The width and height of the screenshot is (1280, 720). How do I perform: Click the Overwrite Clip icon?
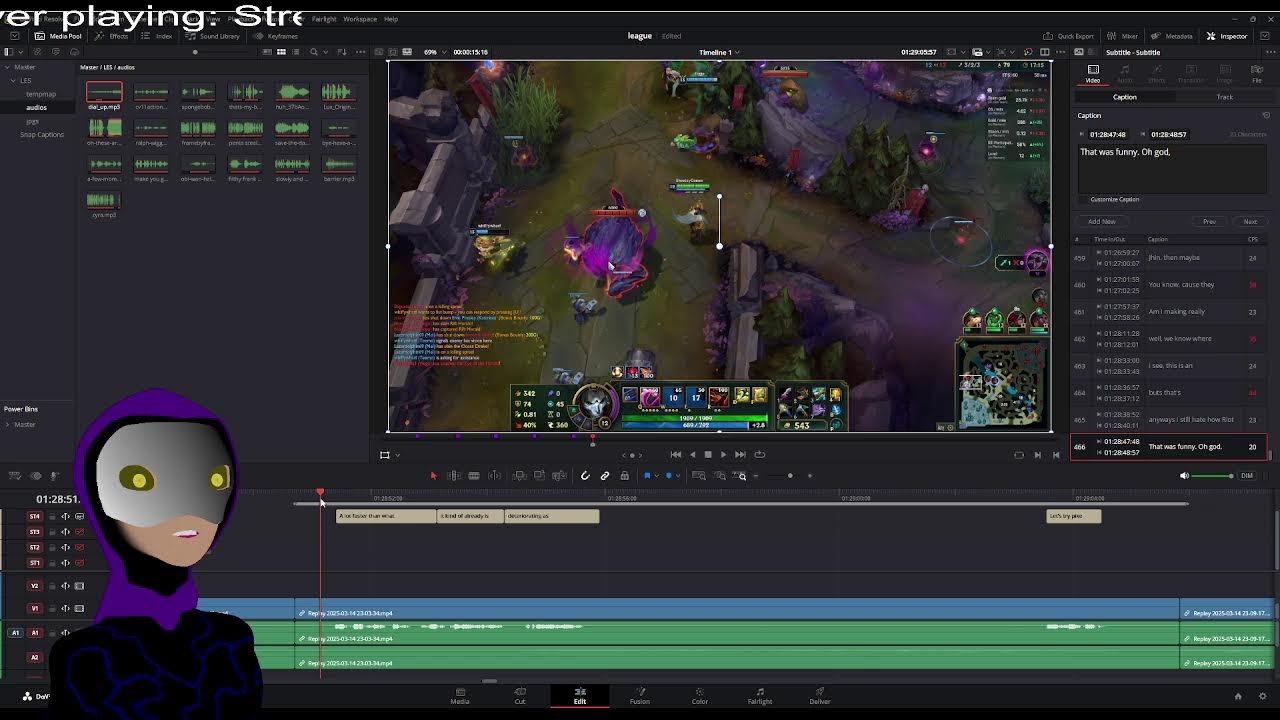539,476
